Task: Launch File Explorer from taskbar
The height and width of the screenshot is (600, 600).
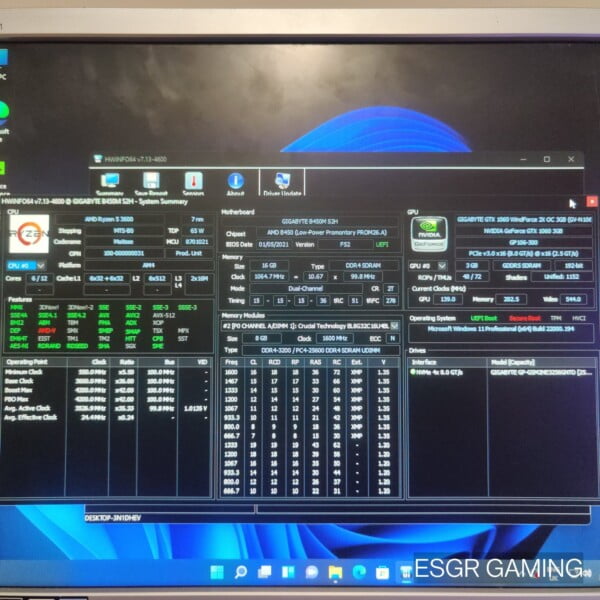Action: pyautogui.click(x=336, y=572)
